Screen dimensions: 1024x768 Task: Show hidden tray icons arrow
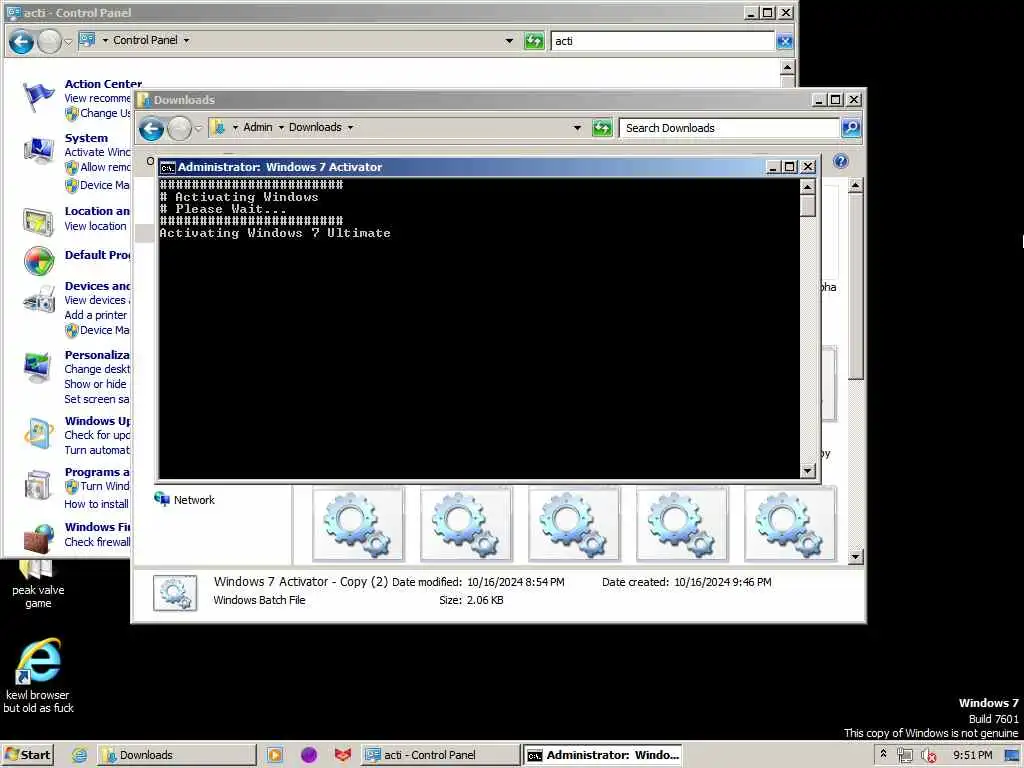883,755
